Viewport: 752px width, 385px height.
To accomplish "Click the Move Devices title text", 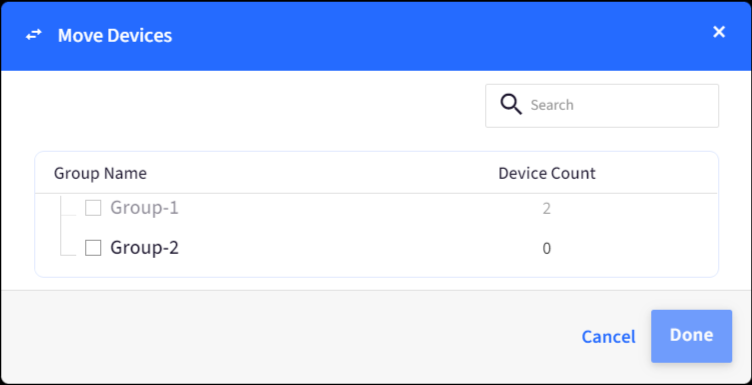I will (x=115, y=35).
